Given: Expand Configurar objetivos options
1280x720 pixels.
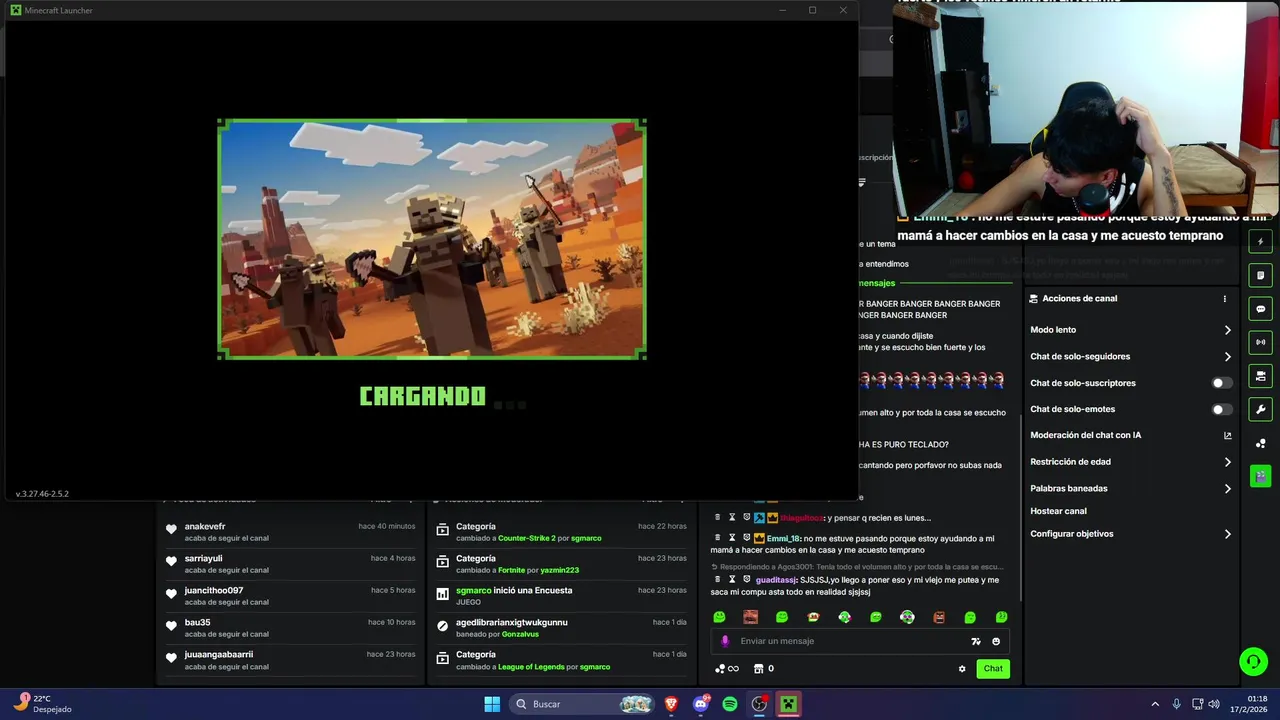Looking at the screenshot, I should [1227, 534].
